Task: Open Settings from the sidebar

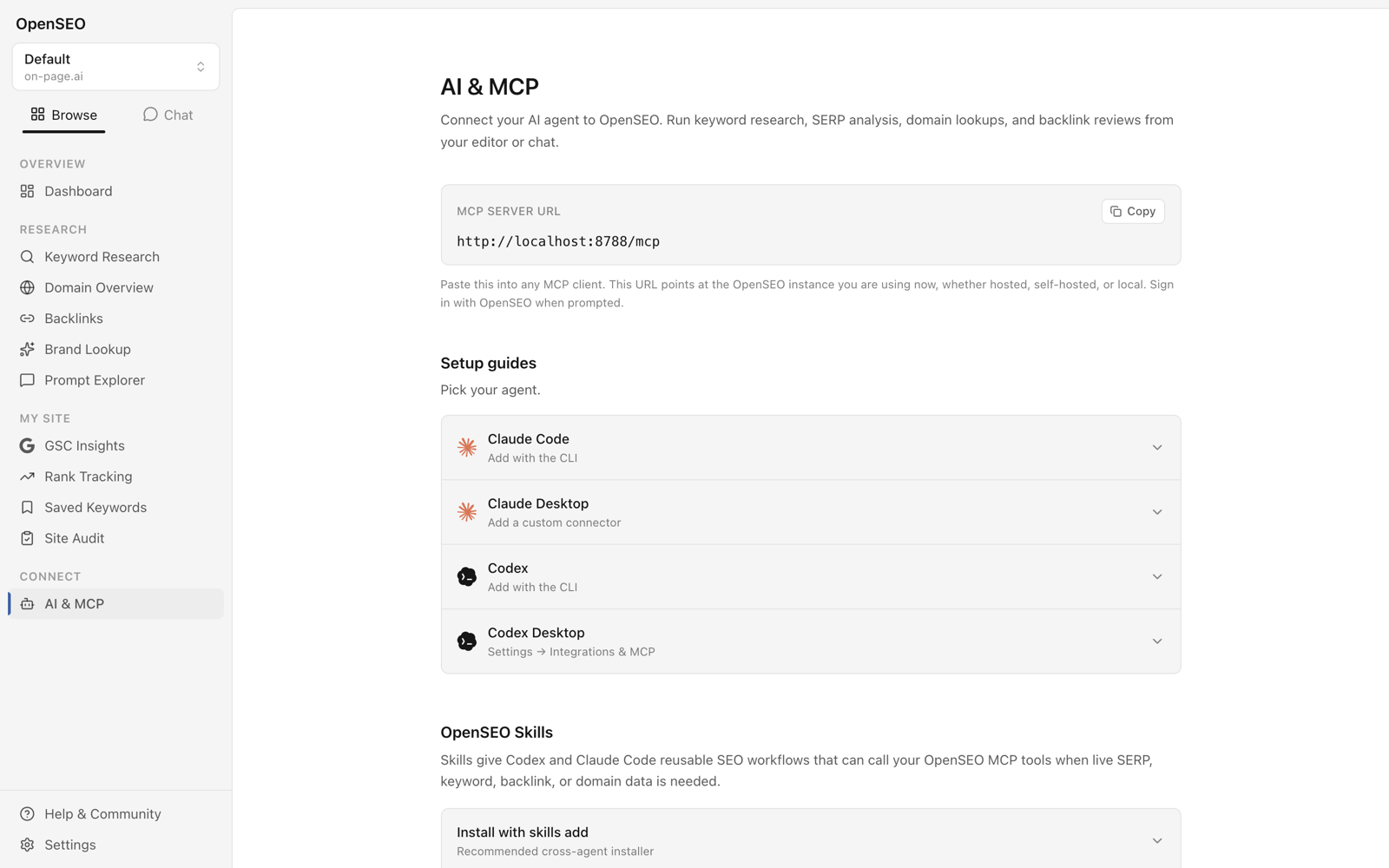Action: (x=116, y=845)
